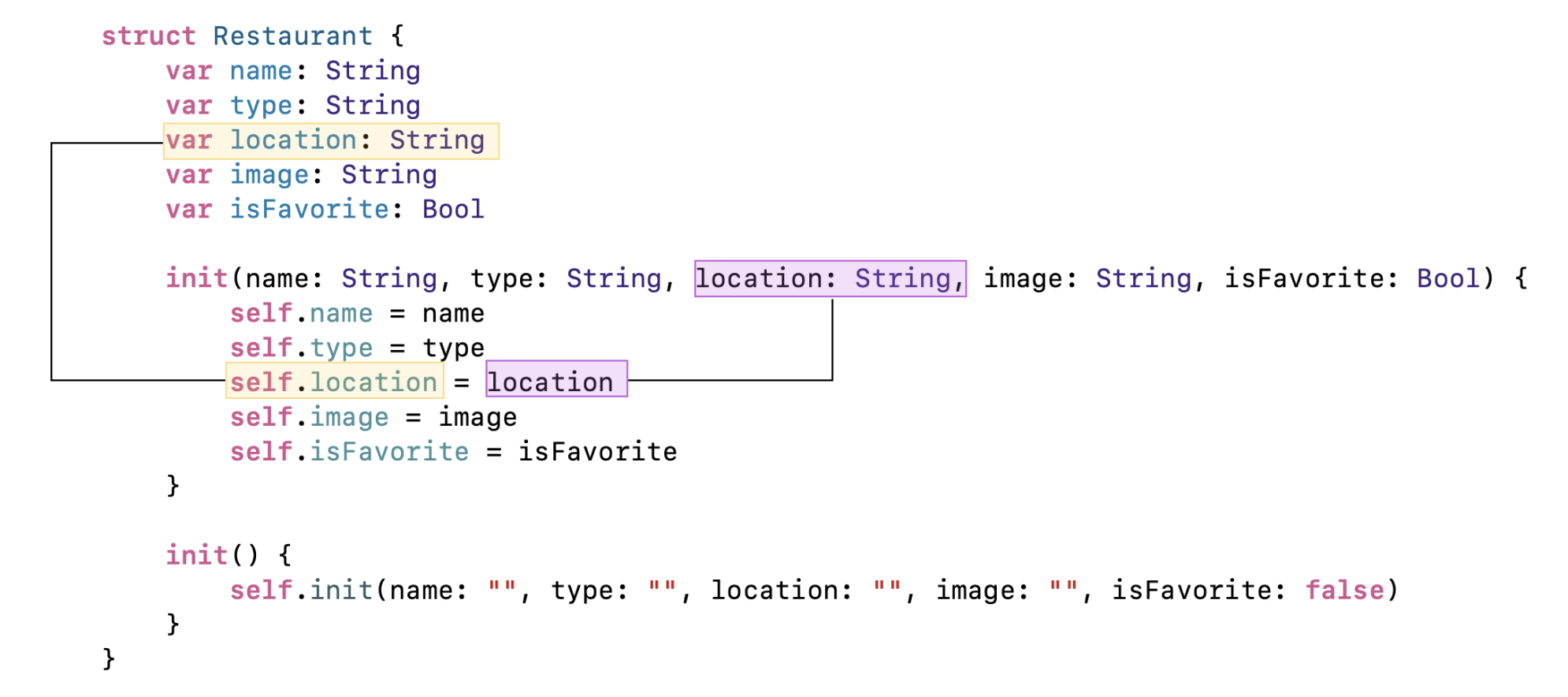
Task: Click the struct keyword at the top
Action: (148, 36)
